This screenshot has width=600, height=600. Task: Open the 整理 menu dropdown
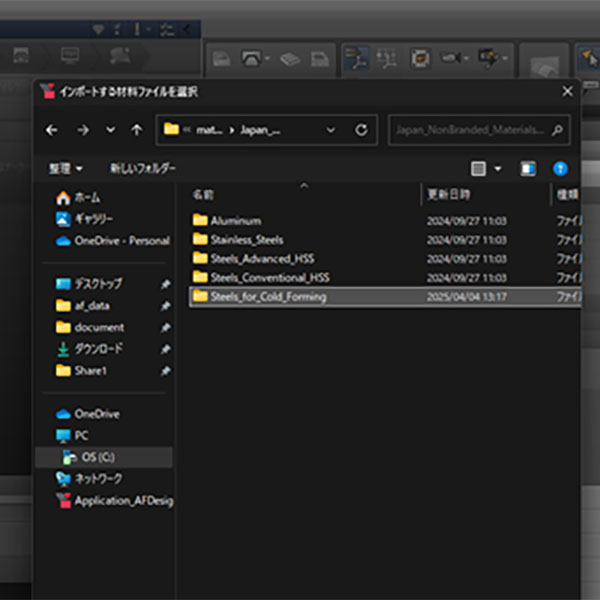point(65,168)
